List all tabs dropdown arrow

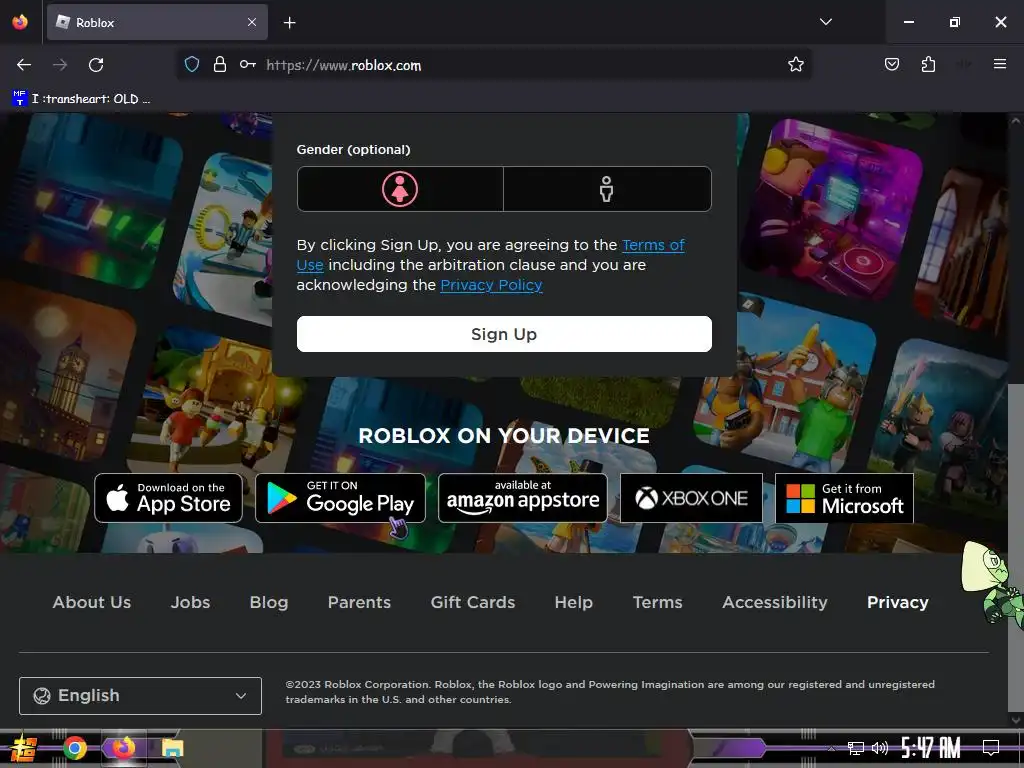825,22
